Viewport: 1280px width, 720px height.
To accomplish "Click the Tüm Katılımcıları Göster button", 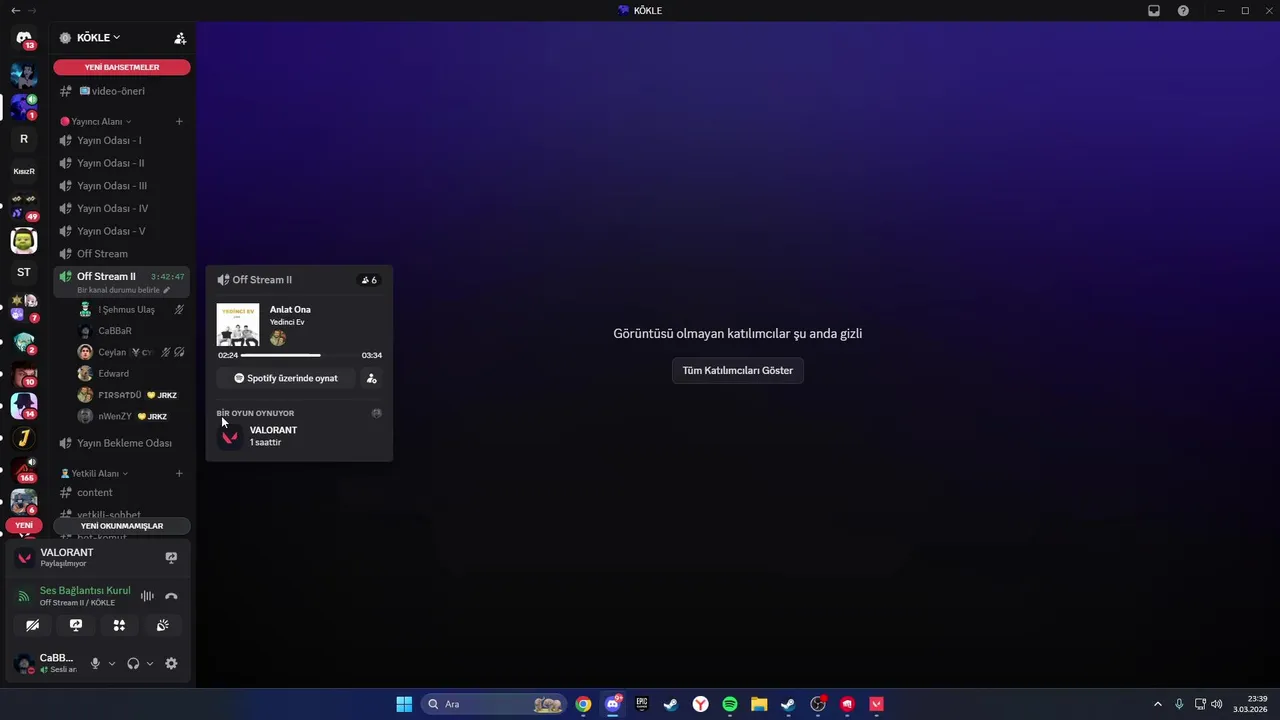I will [738, 370].
